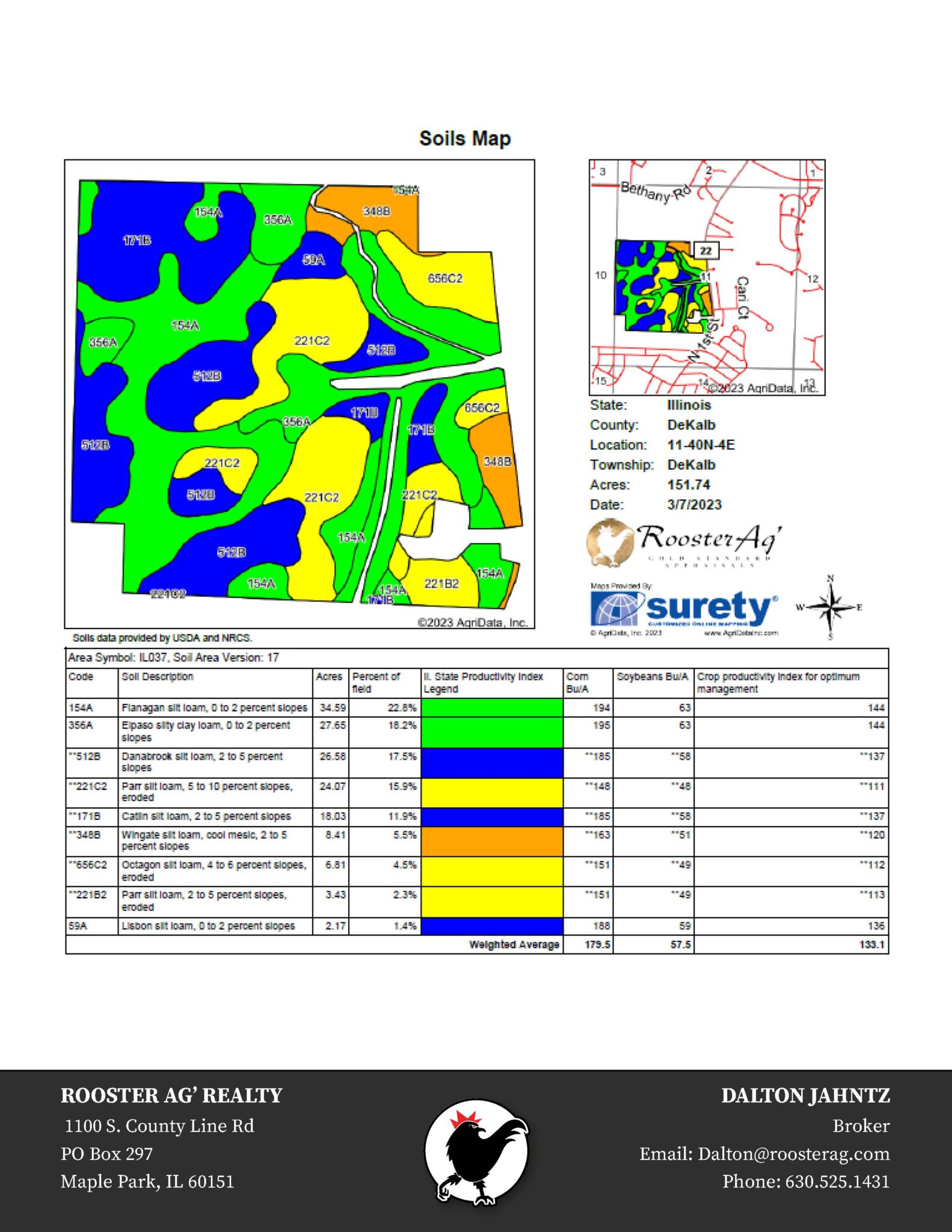Click weighted average corn value 179.5

click(x=597, y=944)
